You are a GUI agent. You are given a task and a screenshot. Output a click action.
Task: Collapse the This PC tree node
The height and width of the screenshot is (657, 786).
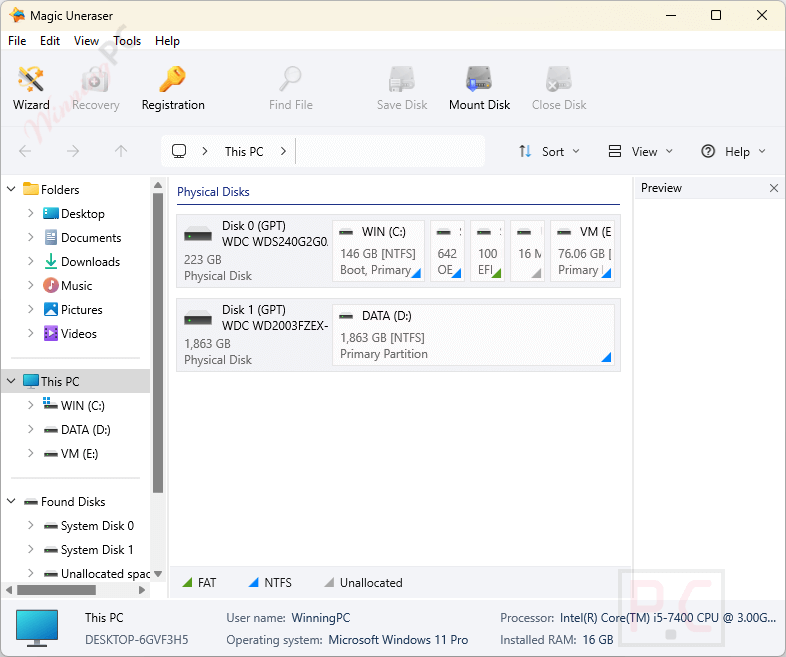point(11,381)
